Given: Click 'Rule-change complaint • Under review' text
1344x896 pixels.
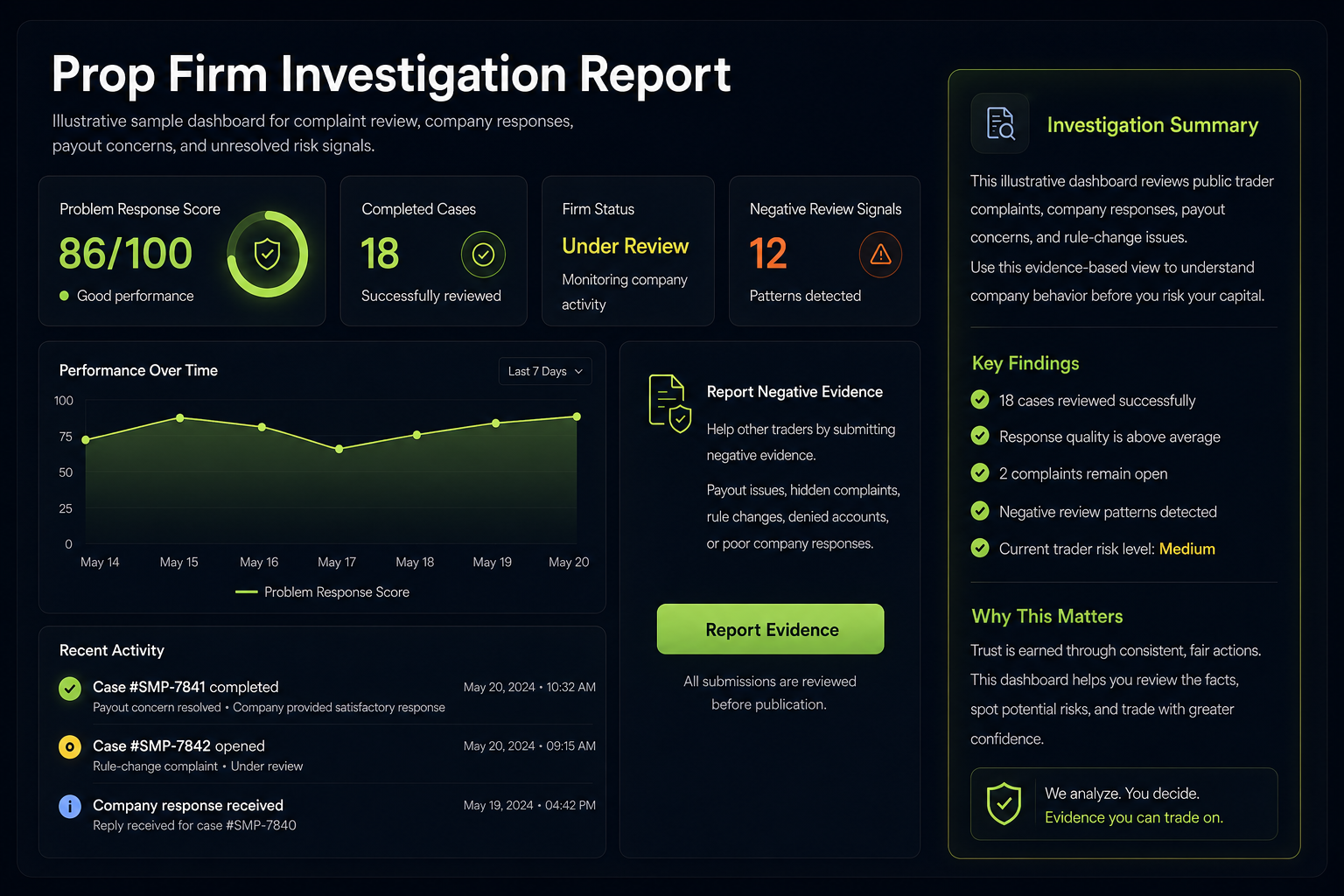Looking at the screenshot, I should (198, 766).
